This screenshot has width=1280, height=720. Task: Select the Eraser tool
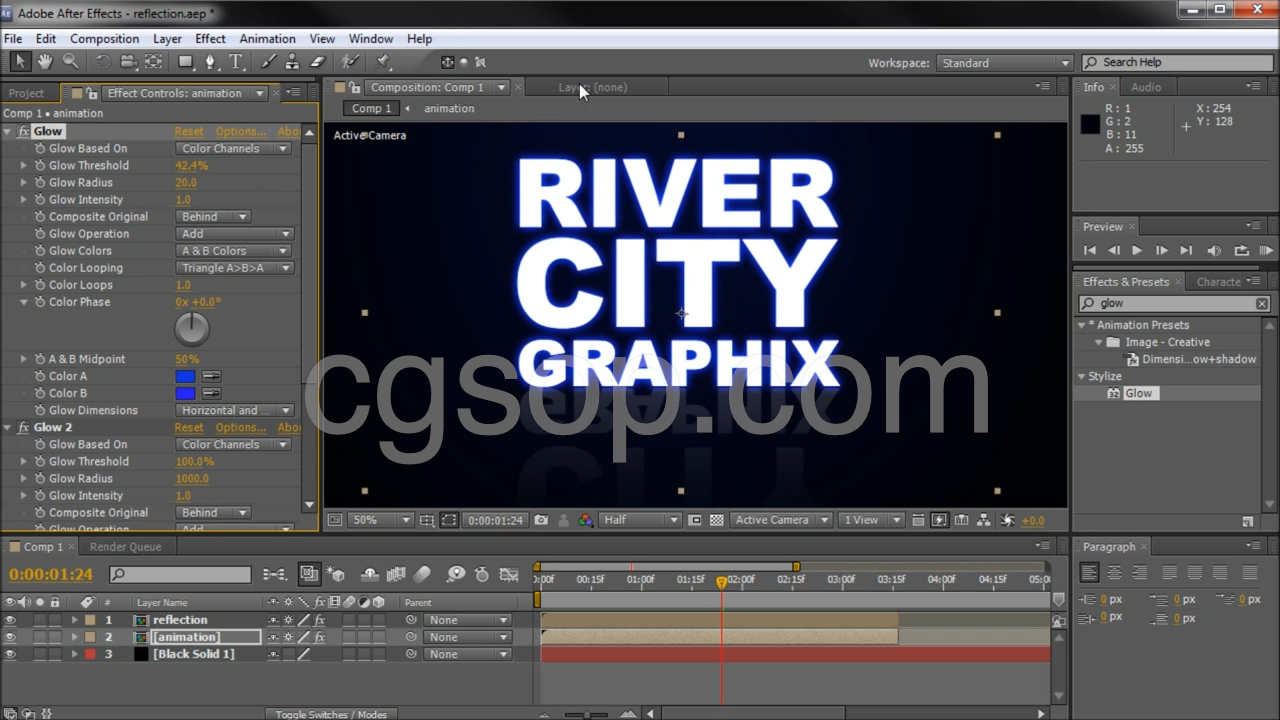[x=318, y=62]
